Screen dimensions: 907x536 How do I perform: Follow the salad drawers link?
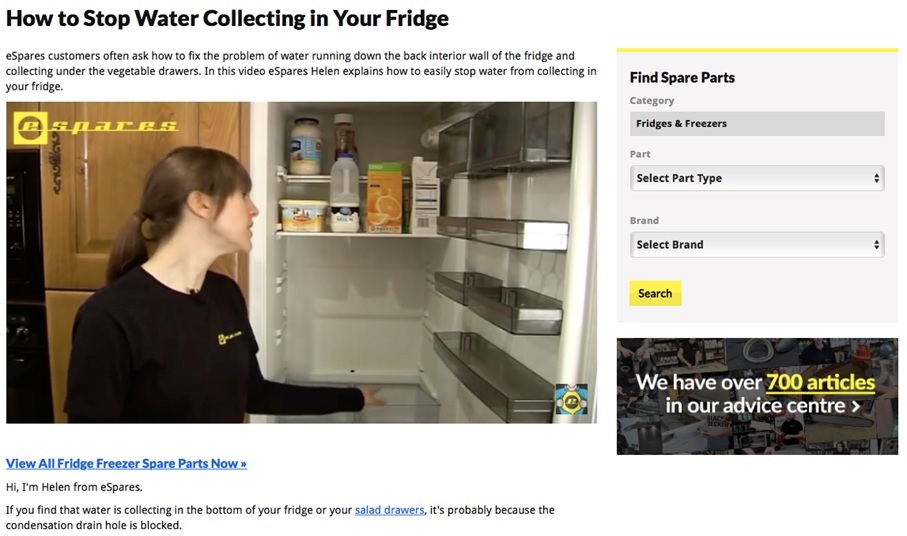[389, 510]
